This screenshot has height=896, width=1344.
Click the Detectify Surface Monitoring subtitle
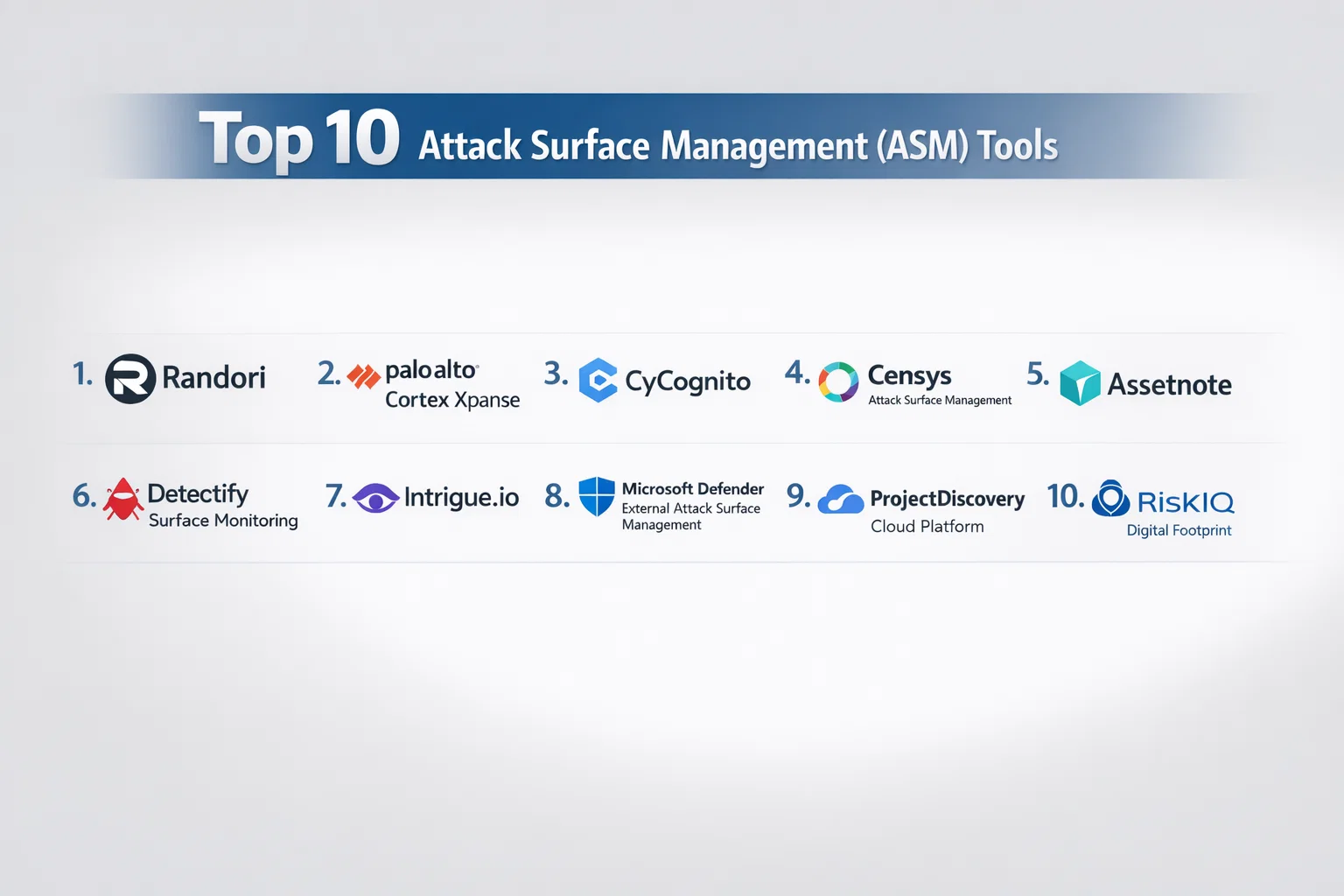pyautogui.click(x=223, y=521)
